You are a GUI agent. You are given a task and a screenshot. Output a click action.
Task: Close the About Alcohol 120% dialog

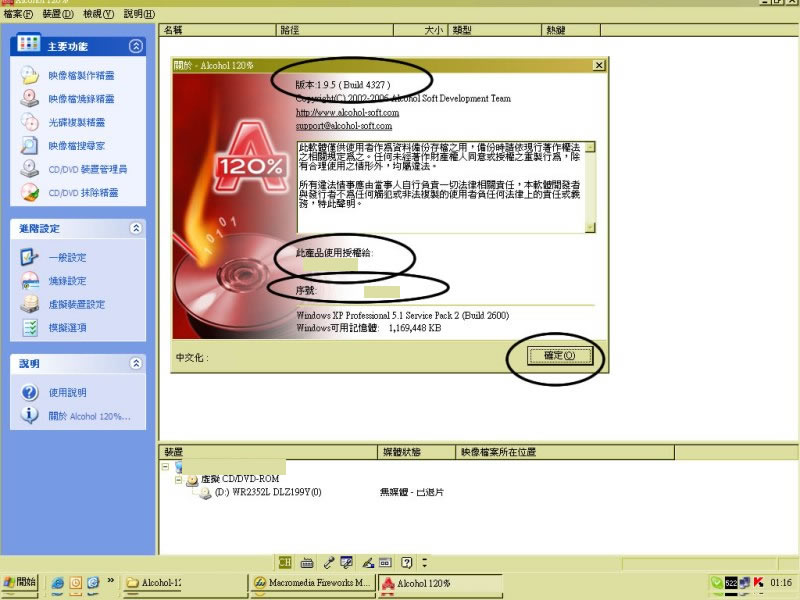(599, 65)
